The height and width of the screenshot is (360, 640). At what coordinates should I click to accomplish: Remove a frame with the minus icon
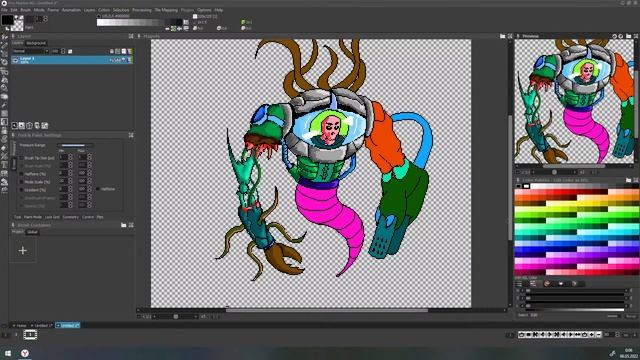598,334
